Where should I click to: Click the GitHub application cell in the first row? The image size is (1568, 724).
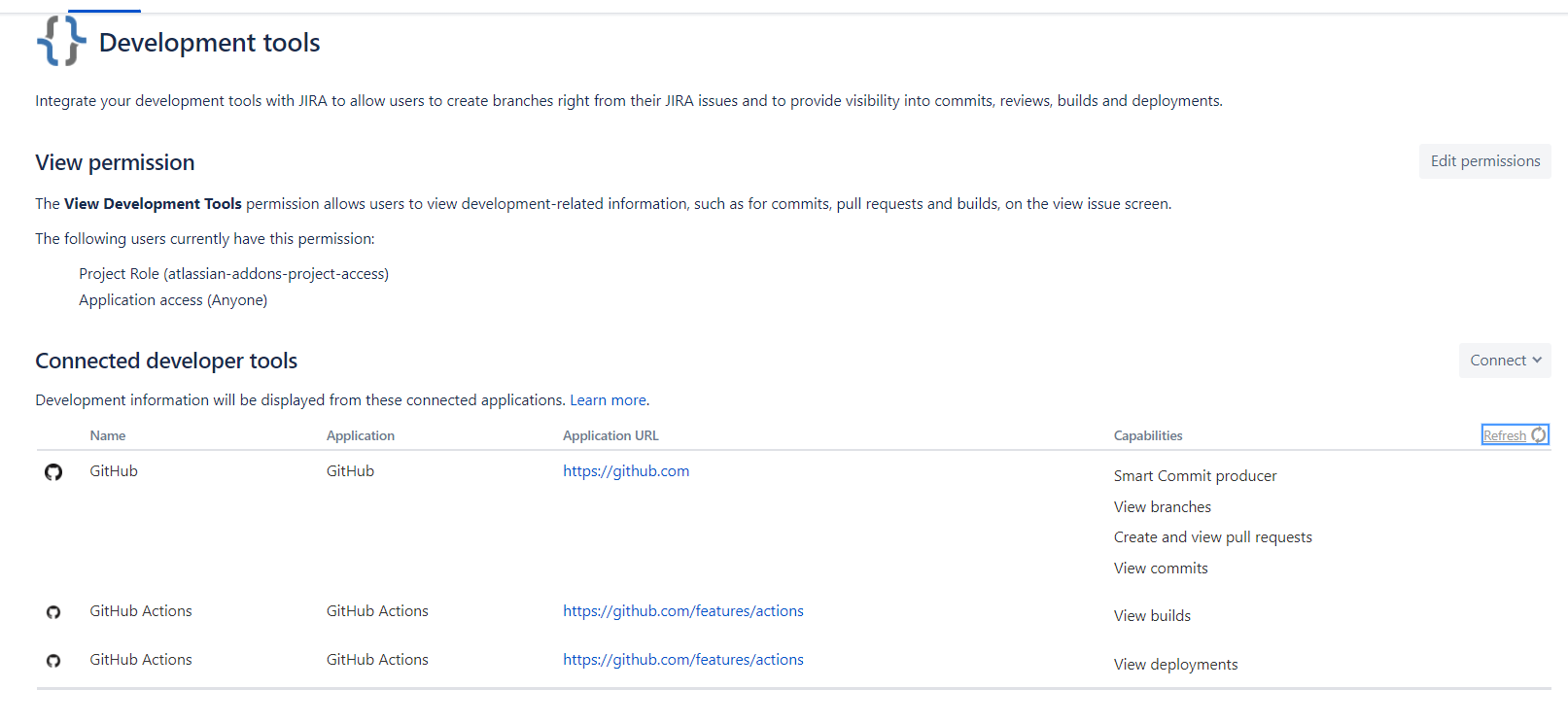350,471
